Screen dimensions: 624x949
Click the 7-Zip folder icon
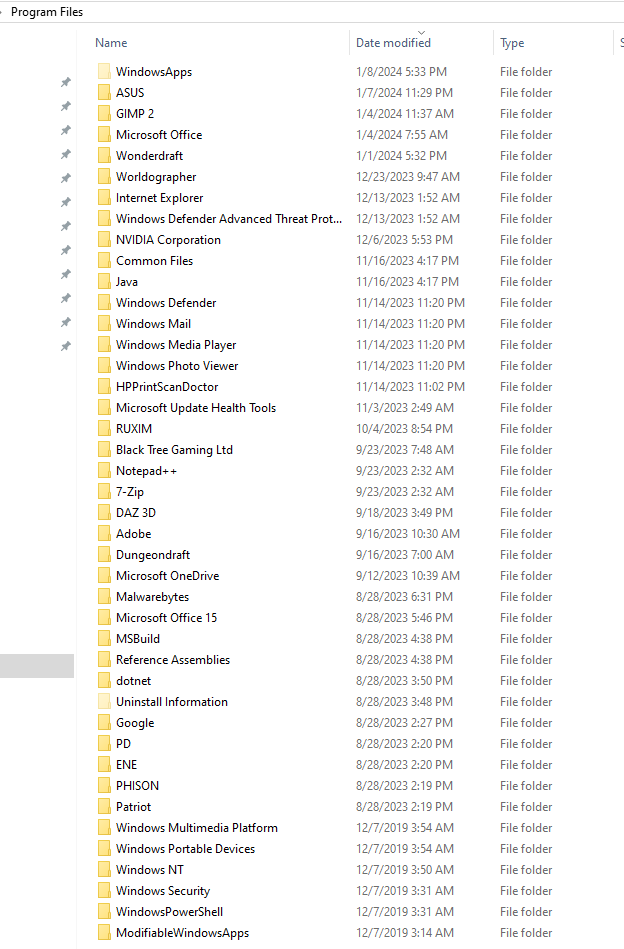[x=104, y=491]
